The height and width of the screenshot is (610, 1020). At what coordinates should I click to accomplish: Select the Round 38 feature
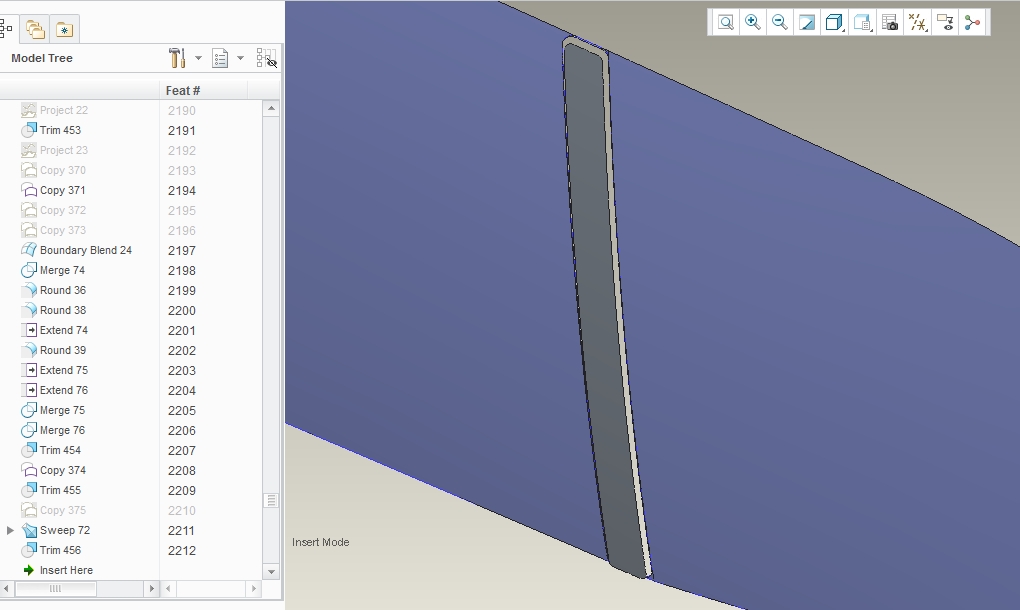(x=62, y=310)
